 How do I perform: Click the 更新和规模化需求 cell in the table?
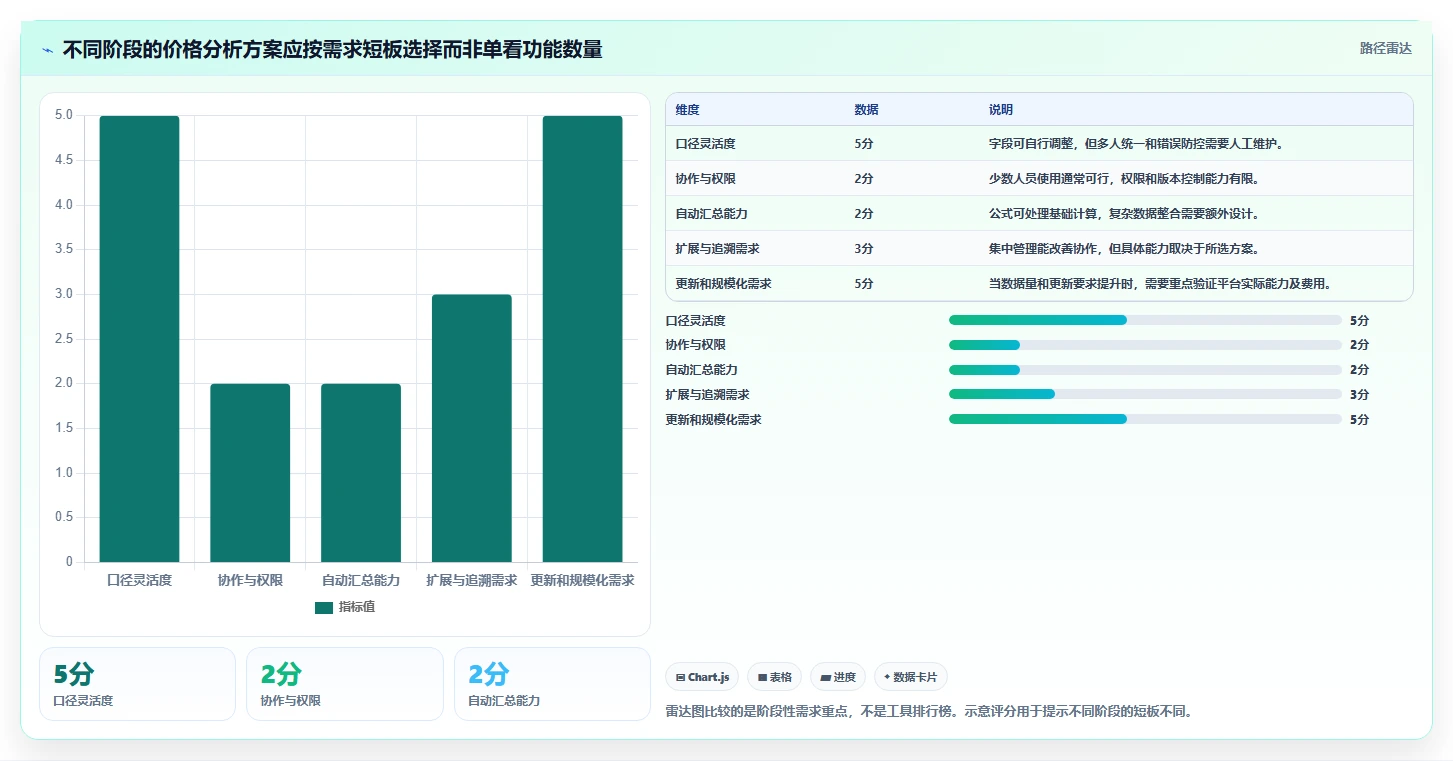click(723, 284)
